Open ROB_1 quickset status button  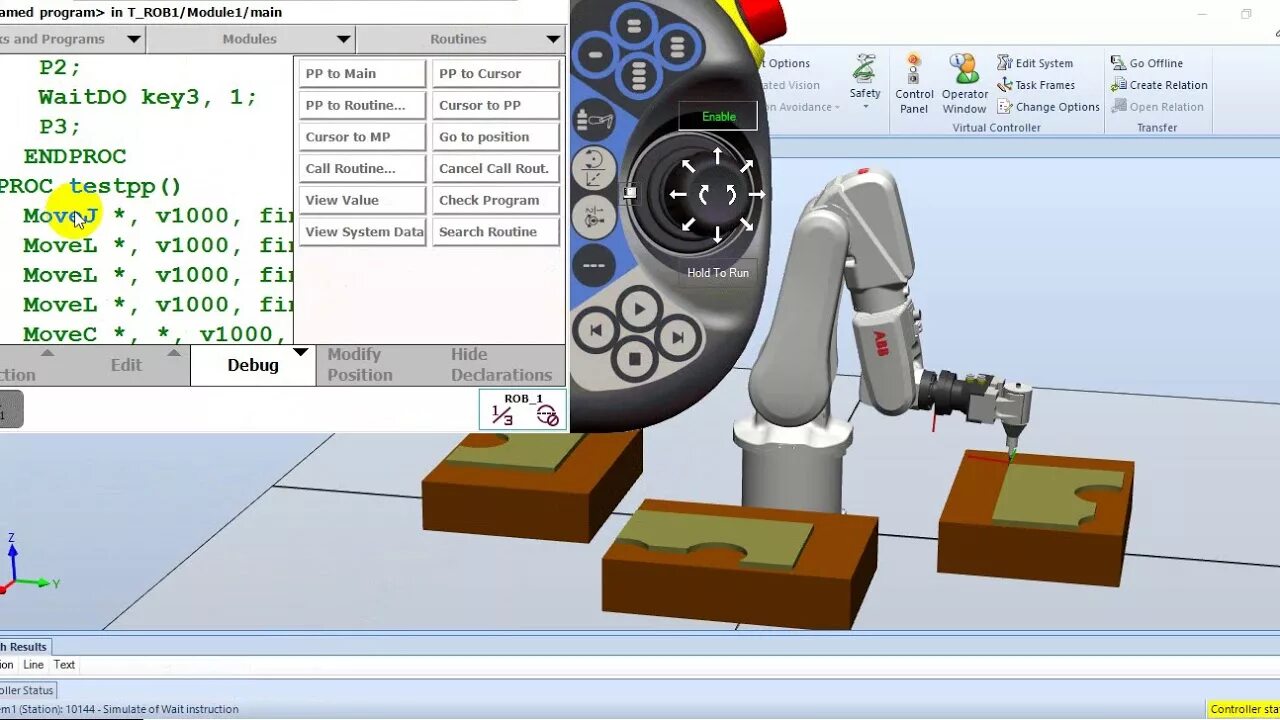[x=522, y=410]
